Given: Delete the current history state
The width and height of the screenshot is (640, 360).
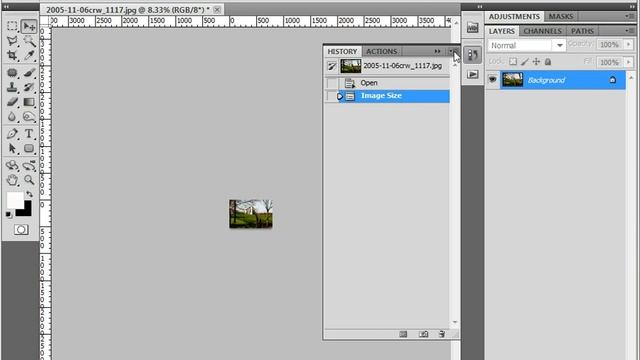Looking at the screenshot, I should pos(442,334).
